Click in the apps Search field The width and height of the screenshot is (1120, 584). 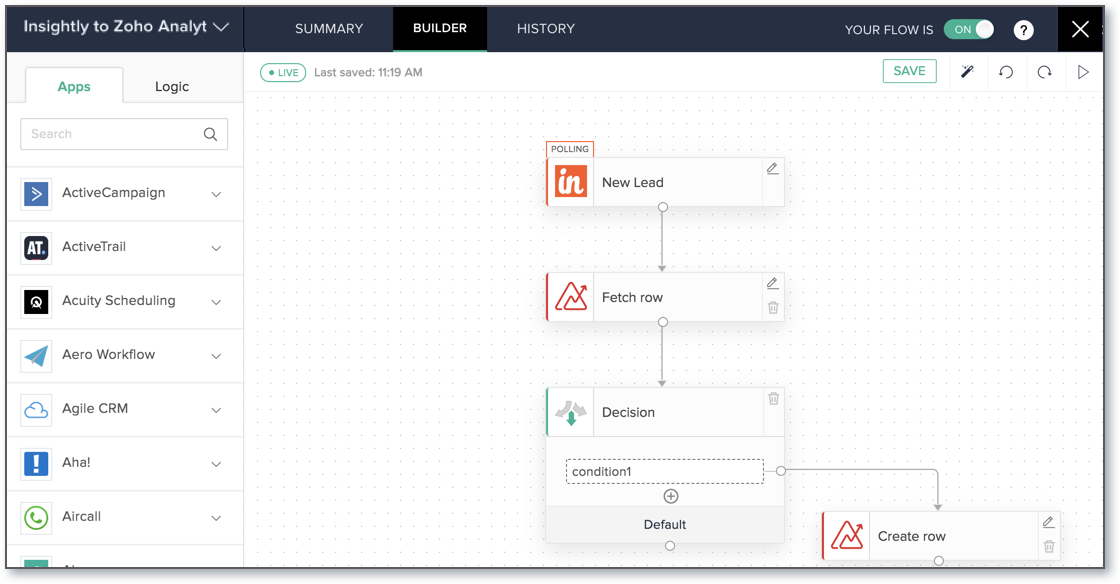point(124,134)
